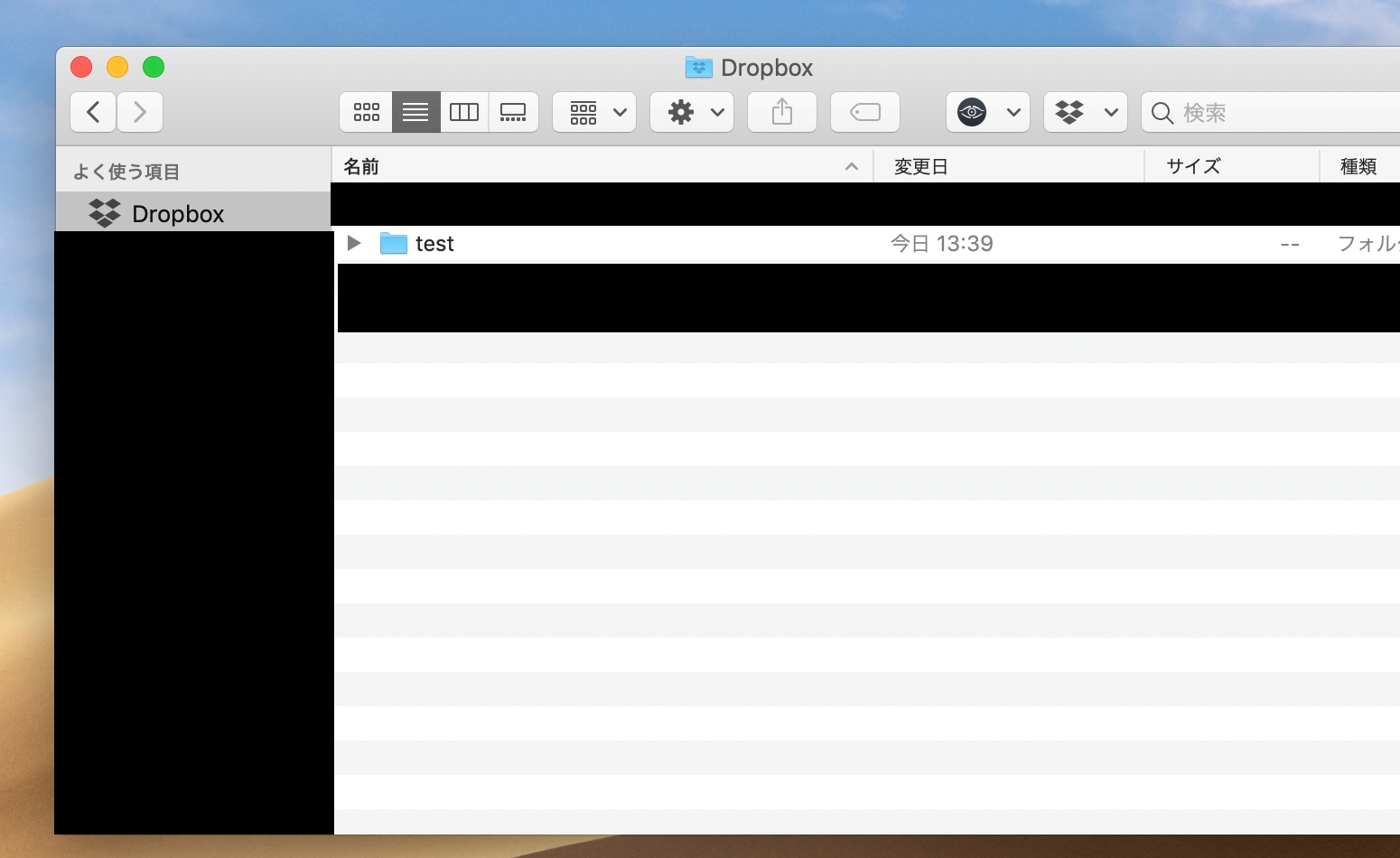The width and height of the screenshot is (1400, 858).
Task: Click the magnifying glass search icon
Action: [x=1162, y=113]
